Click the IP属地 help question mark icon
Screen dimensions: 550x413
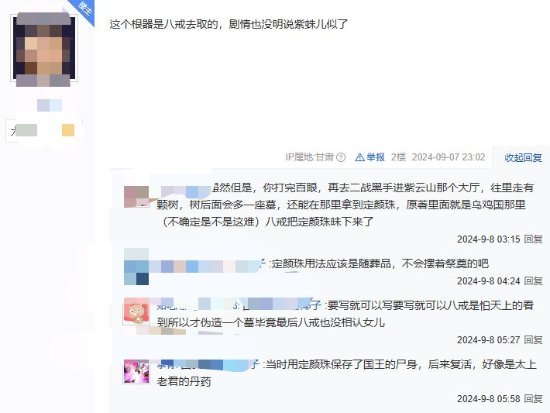[341, 157]
